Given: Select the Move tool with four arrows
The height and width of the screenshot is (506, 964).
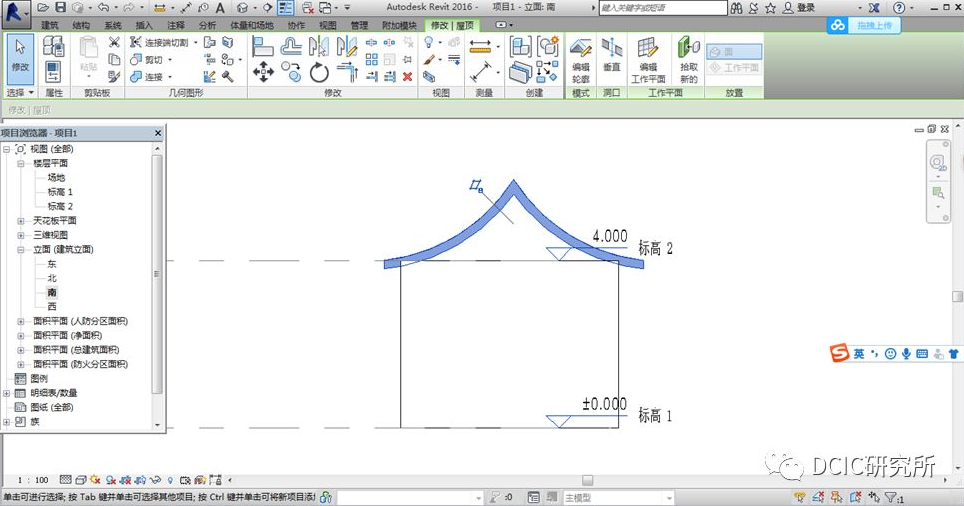Looking at the screenshot, I should pos(263,72).
